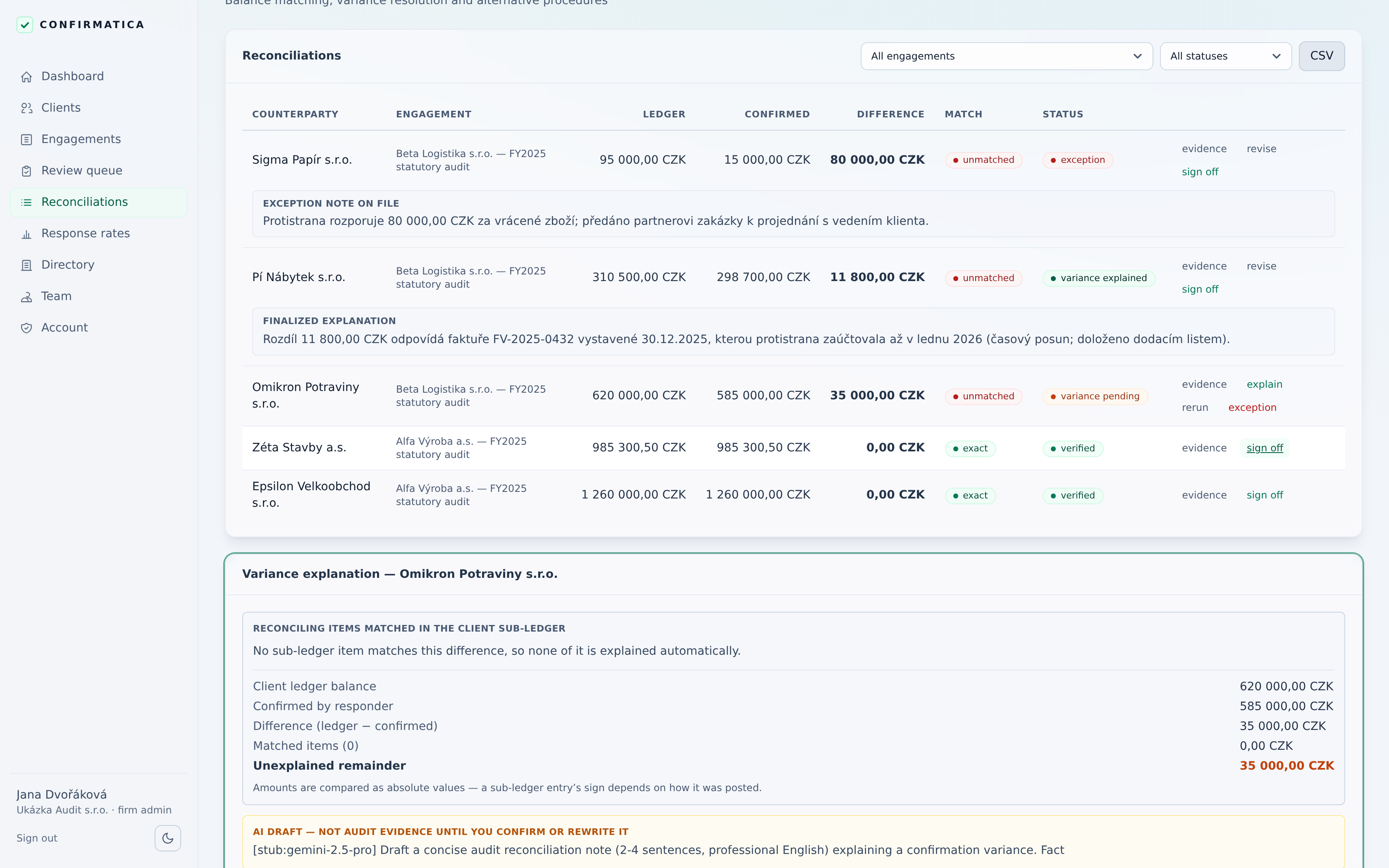Open evidence for Zéta Stavby a.s.

click(x=1204, y=448)
